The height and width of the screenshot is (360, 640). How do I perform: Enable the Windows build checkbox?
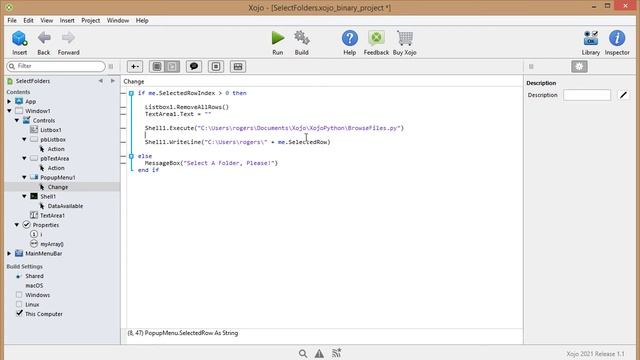tap(19, 295)
